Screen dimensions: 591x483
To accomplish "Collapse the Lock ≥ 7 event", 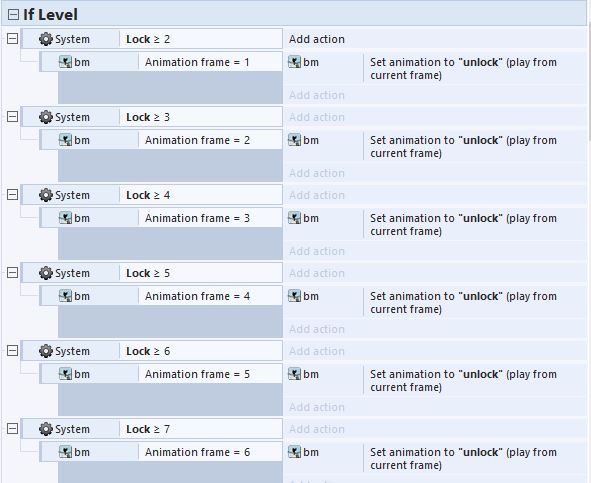I will pyautogui.click(x=12, y=428).
